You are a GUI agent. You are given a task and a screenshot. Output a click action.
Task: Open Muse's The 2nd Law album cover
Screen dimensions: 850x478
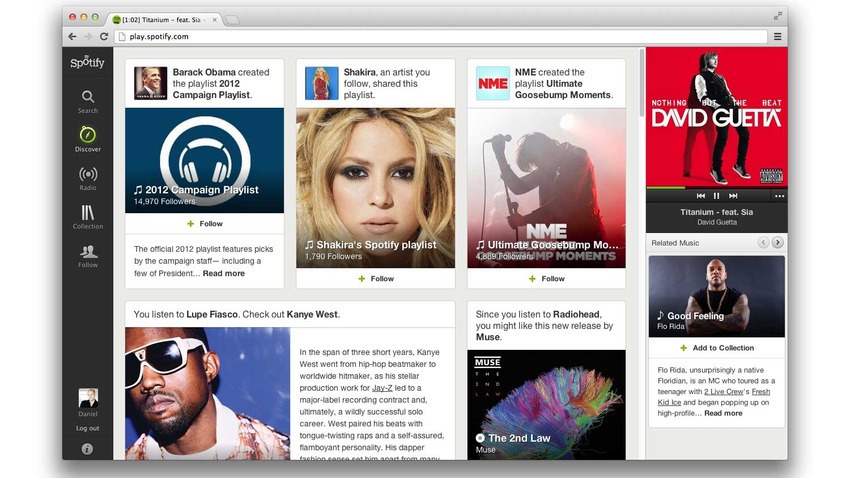[x=546, y=405]
